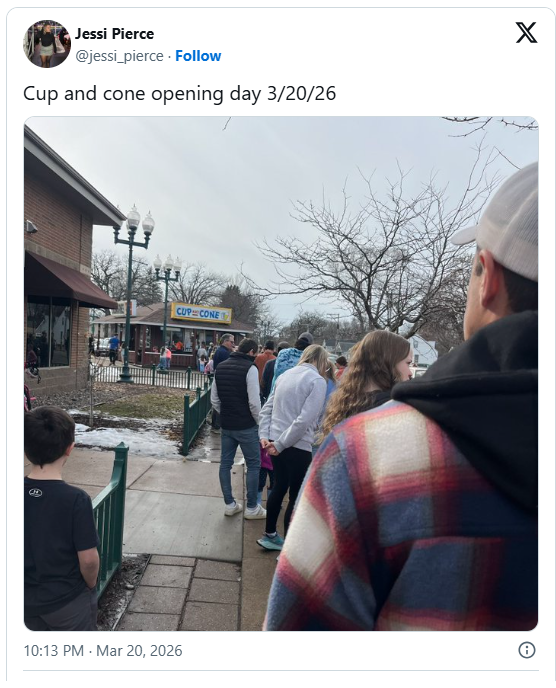The image size is (556, 688).
Task: Click the Cup and Cone sign in photo
Action: tap(201, 313)
